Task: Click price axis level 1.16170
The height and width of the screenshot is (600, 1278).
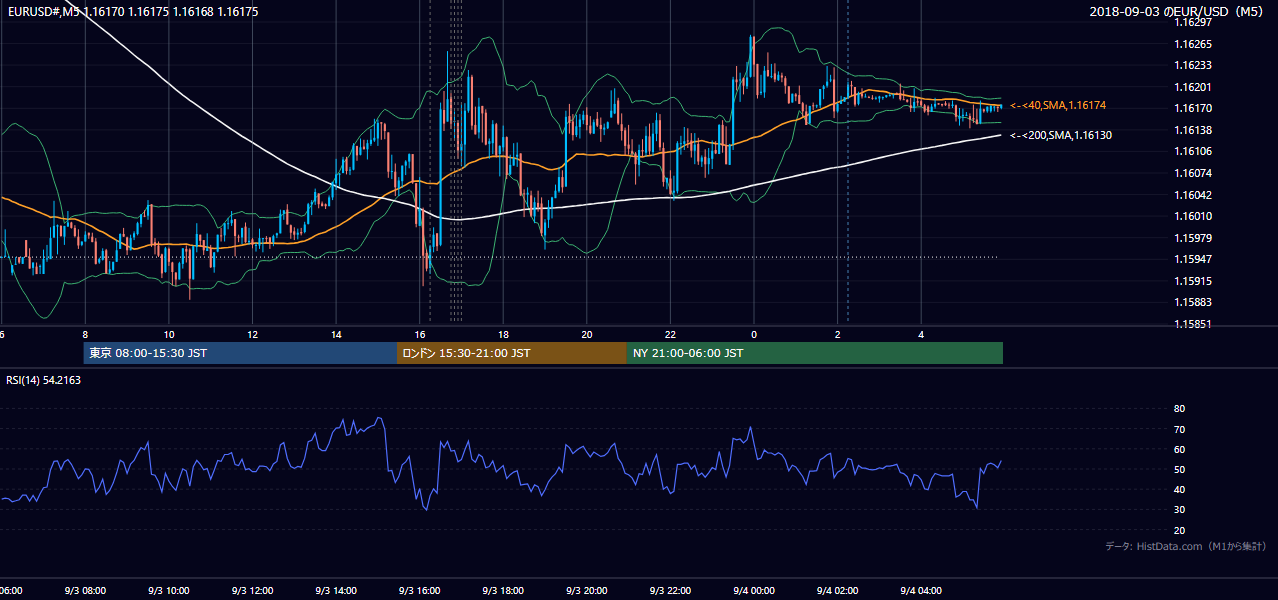Action: tap(1192, 108)
